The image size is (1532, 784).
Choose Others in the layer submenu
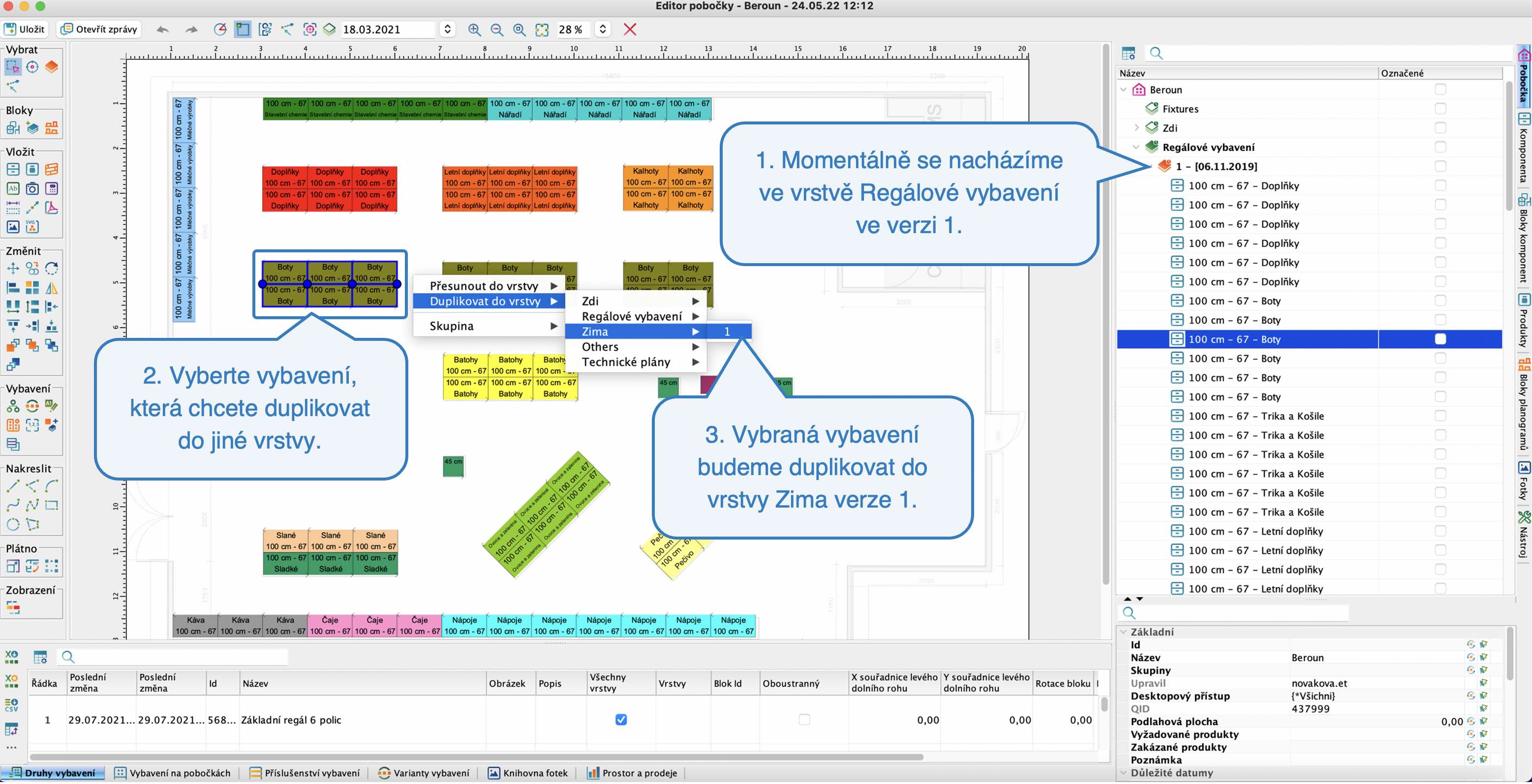tap(635, 347)
